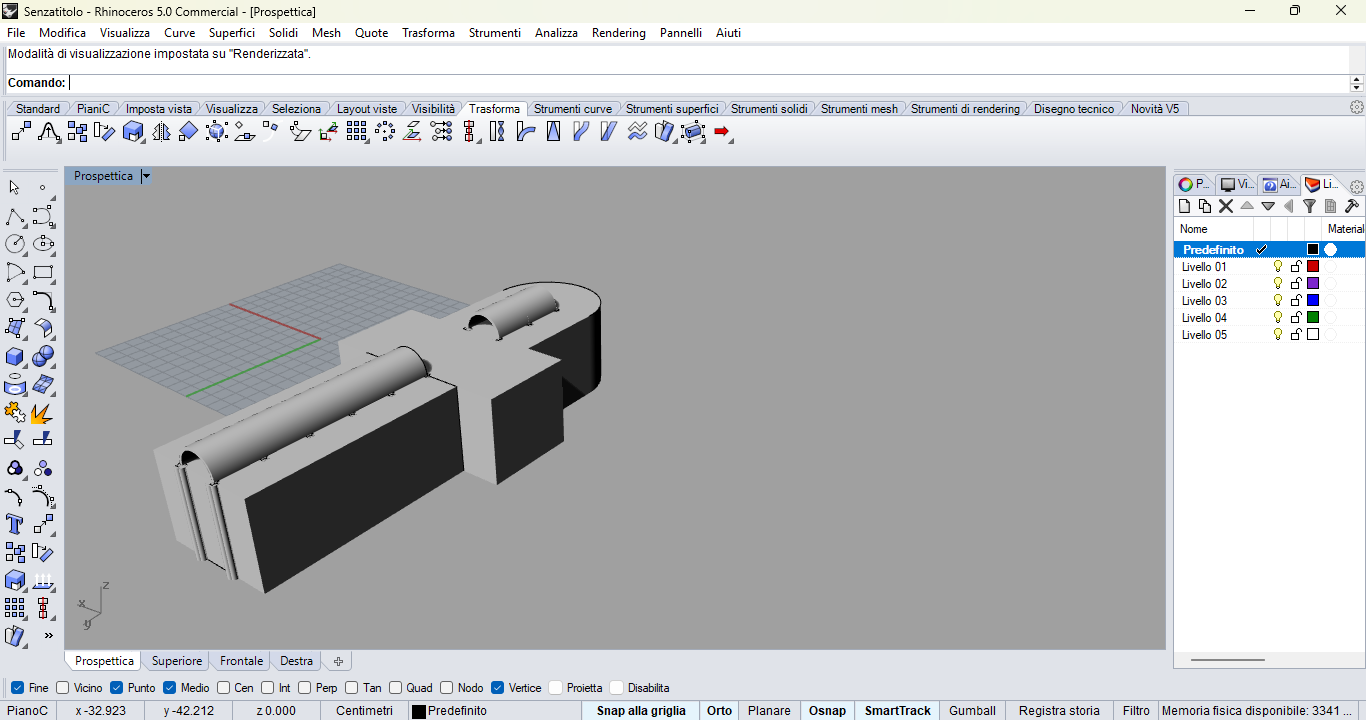1366x720 pixels.
Task: Switch to the Superiore viewport tab
Action: (x=177, y=661)
